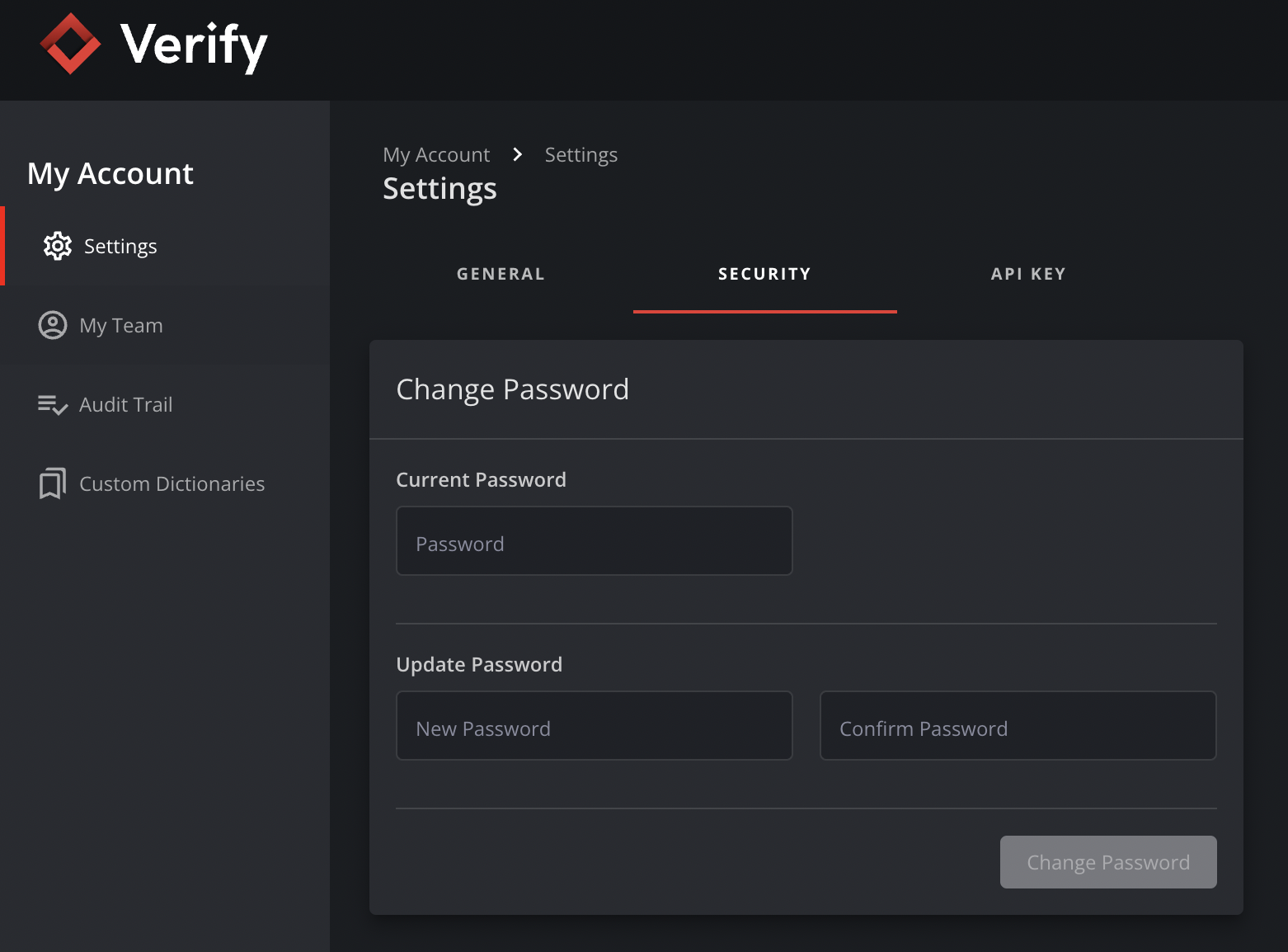Click the Audit Trail checklist icon
The image size is (1288, 952).
(53, 405)
